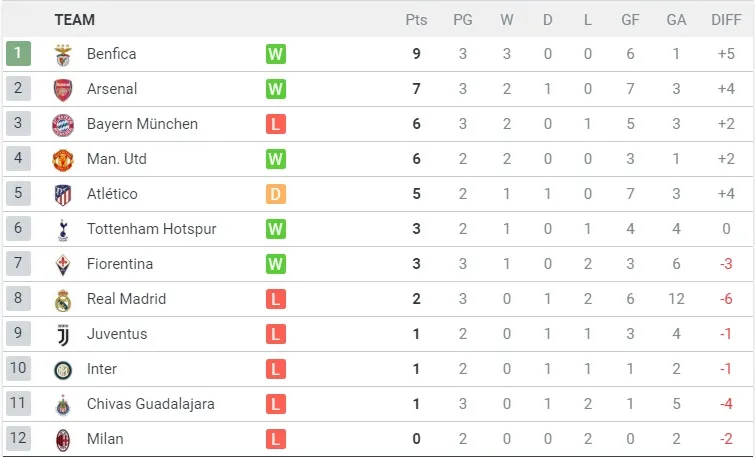Click Benfica's green W result badge

tap(276, 54)
